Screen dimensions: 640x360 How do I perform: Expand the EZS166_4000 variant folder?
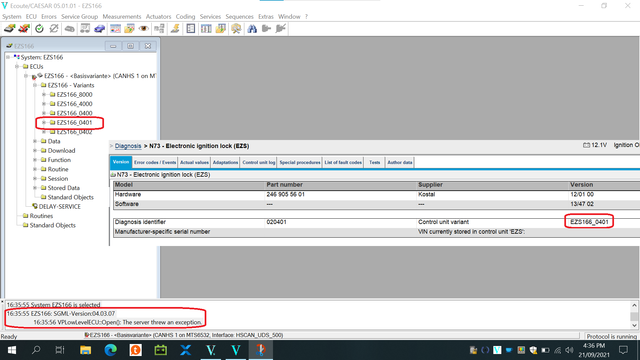[44, 104]
